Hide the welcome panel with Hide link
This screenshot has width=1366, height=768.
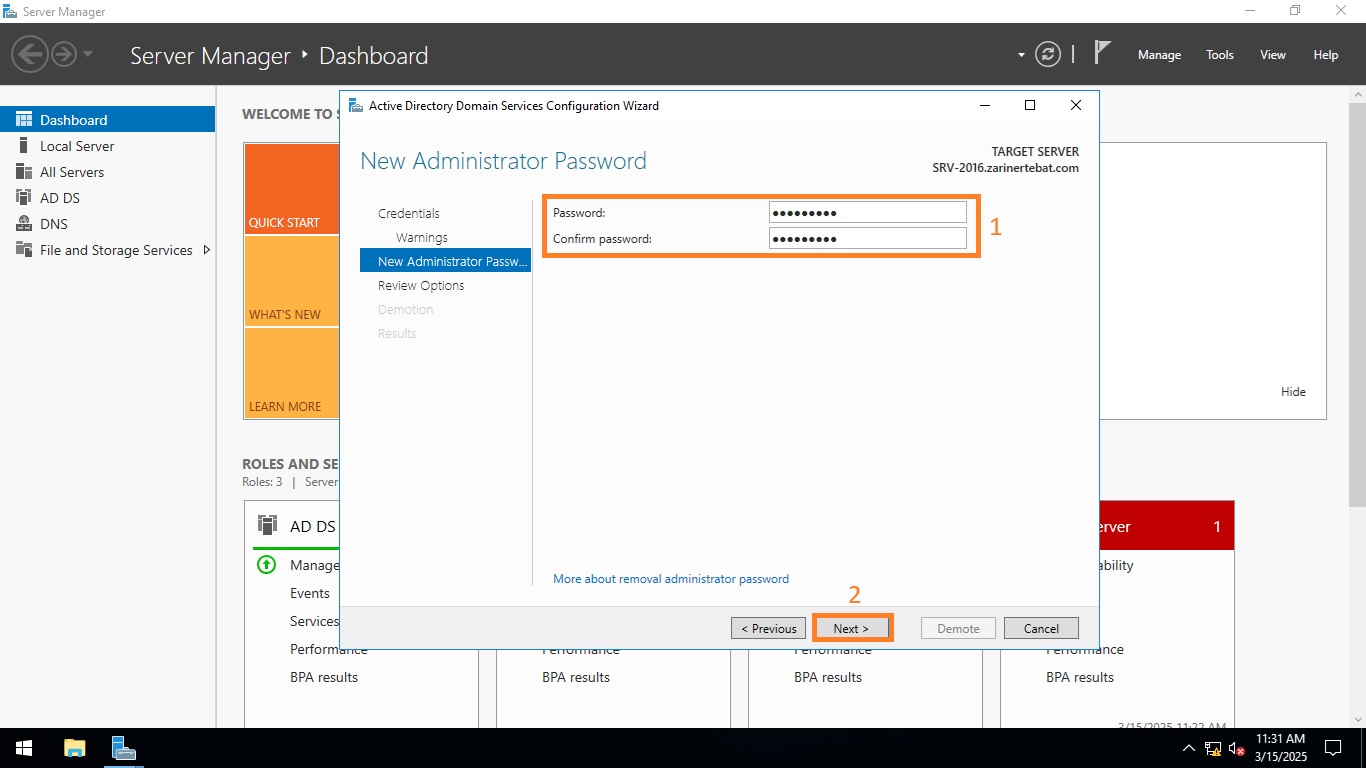tap(1293, 392)
